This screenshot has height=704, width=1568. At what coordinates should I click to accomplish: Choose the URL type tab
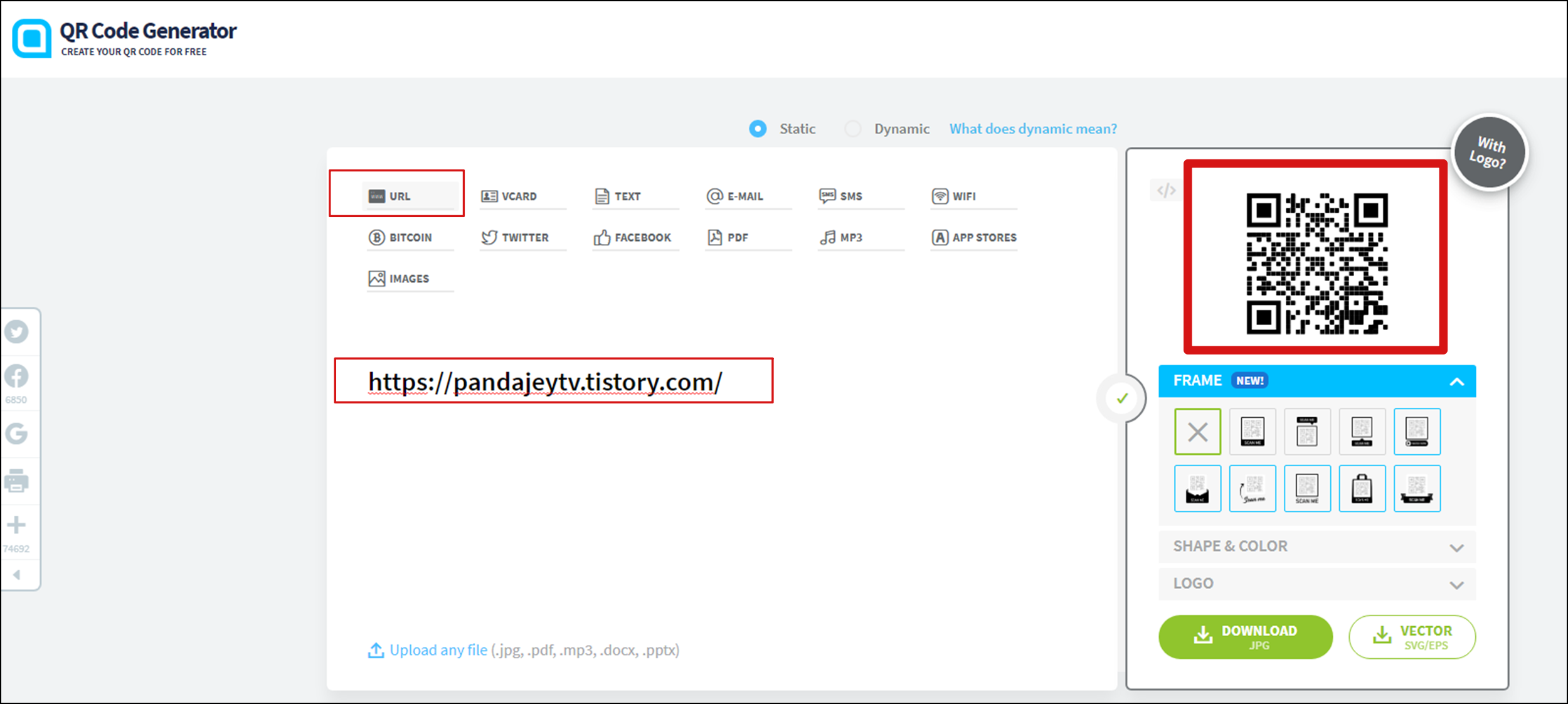click(x=410, y=196)
